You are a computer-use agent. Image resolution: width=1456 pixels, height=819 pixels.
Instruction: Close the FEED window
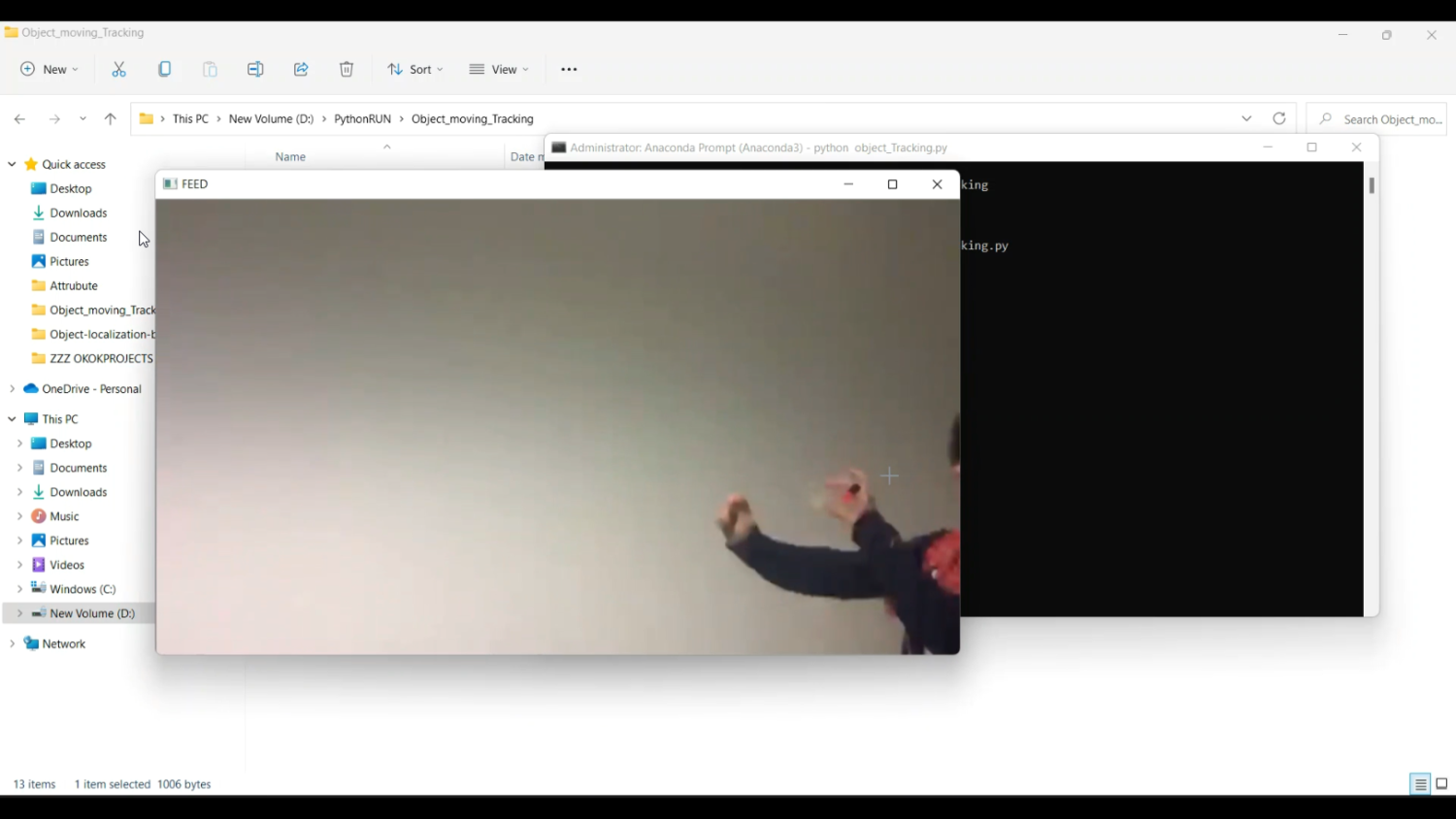pos(938,184)
